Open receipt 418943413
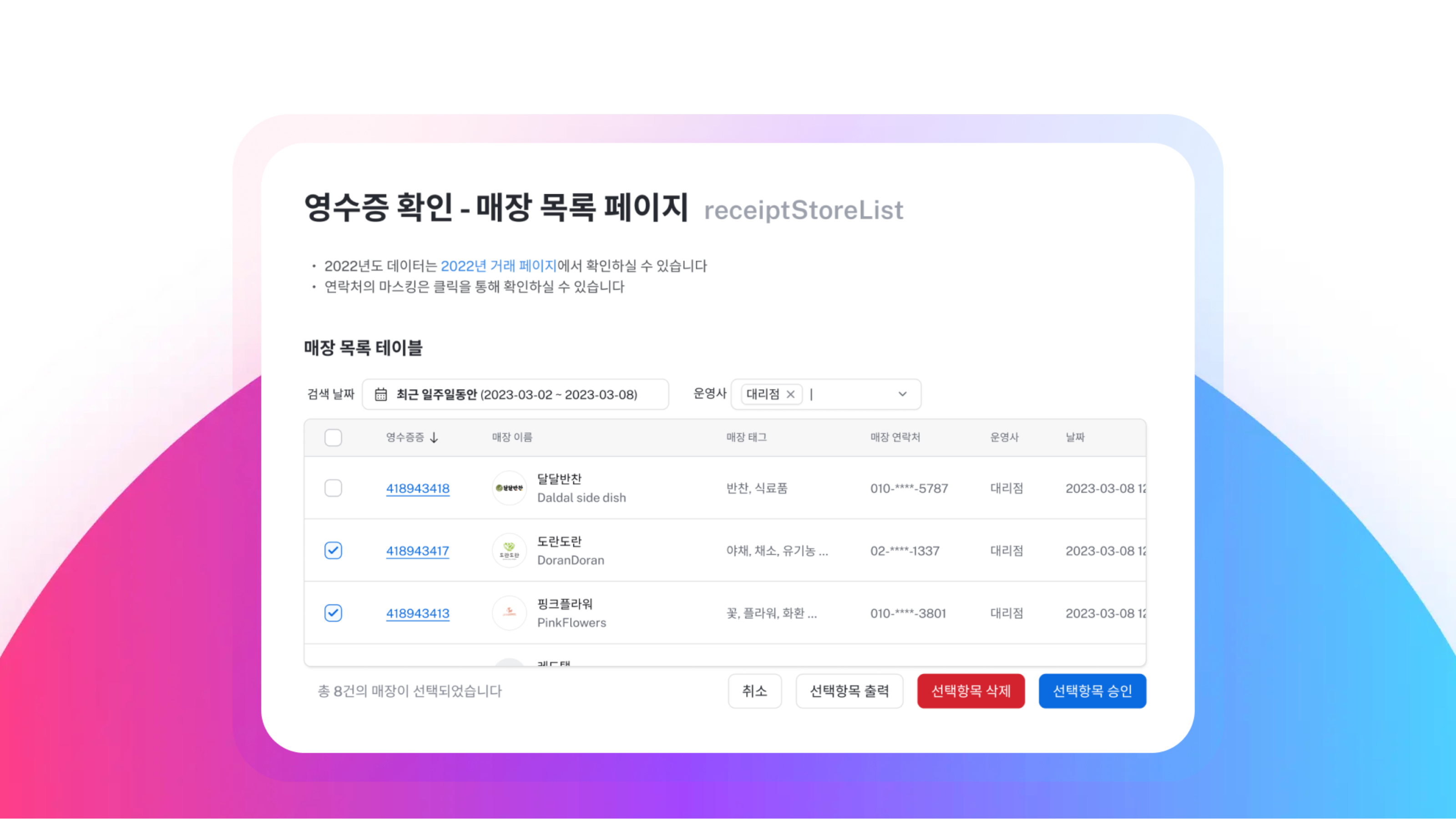The width and height of the screenshot is (1456, 819). (x=418, y=613)
